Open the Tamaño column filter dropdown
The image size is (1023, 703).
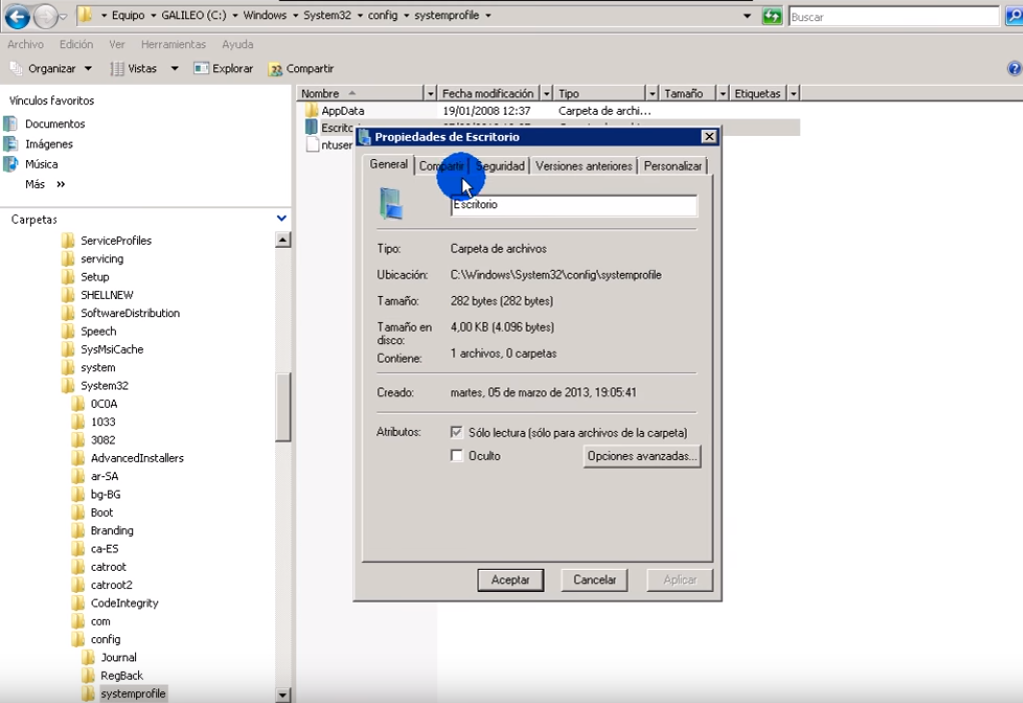pos(722,93)
